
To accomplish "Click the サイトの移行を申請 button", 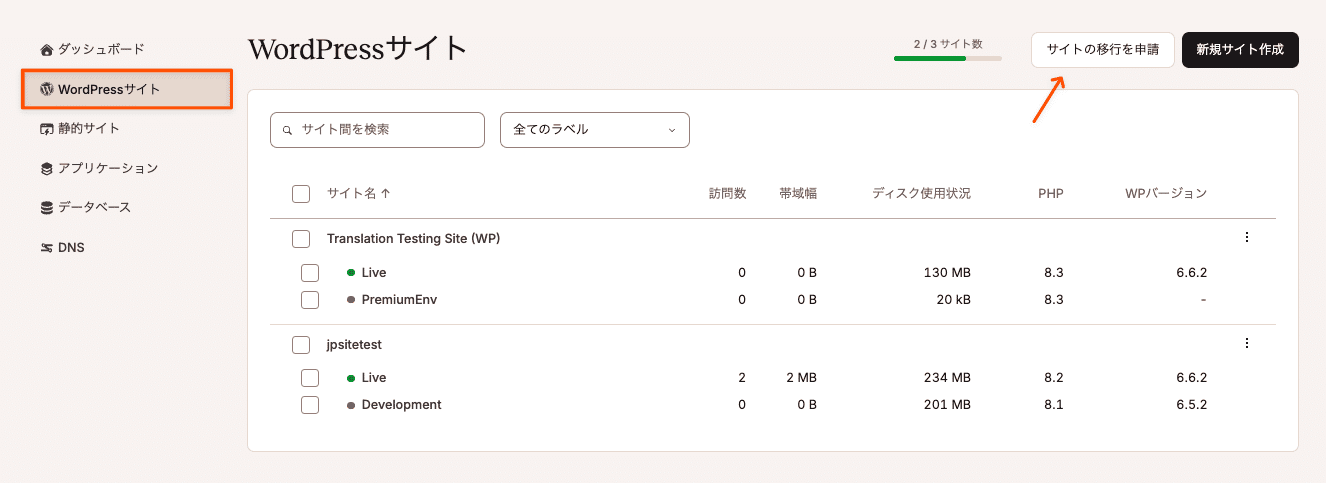I will [1103, 50].
